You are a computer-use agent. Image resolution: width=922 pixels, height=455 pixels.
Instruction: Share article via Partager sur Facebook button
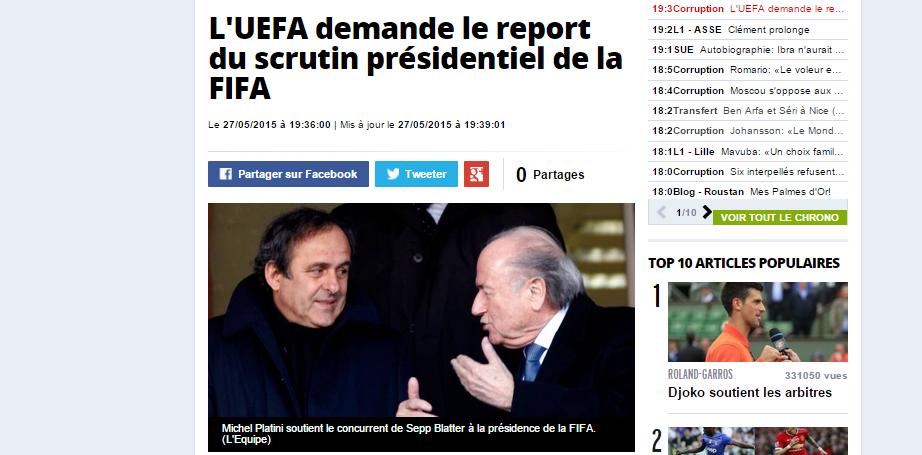[x=288, y=174]
